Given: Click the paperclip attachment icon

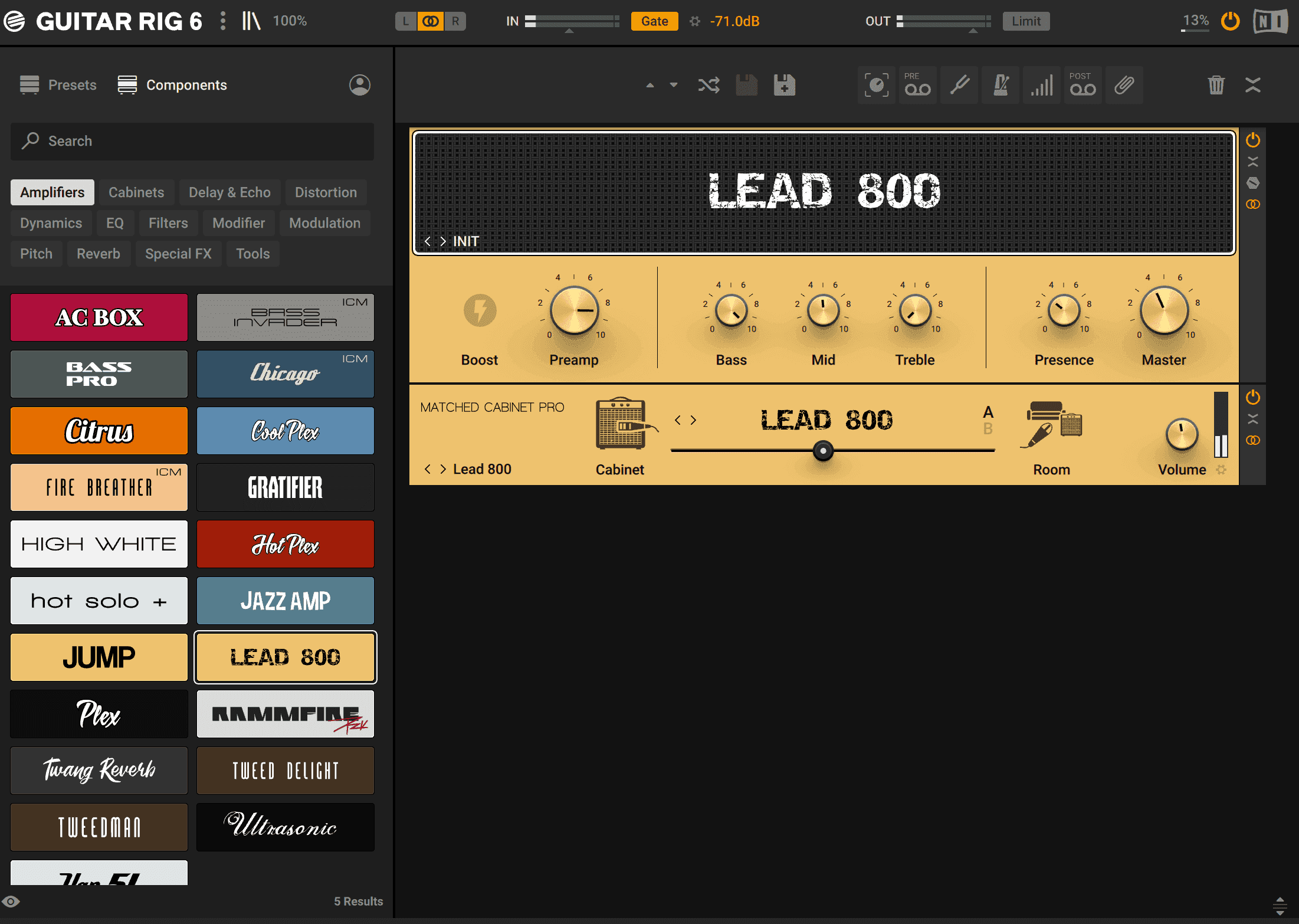Looking at the screenshot, I should (1124, 85).
